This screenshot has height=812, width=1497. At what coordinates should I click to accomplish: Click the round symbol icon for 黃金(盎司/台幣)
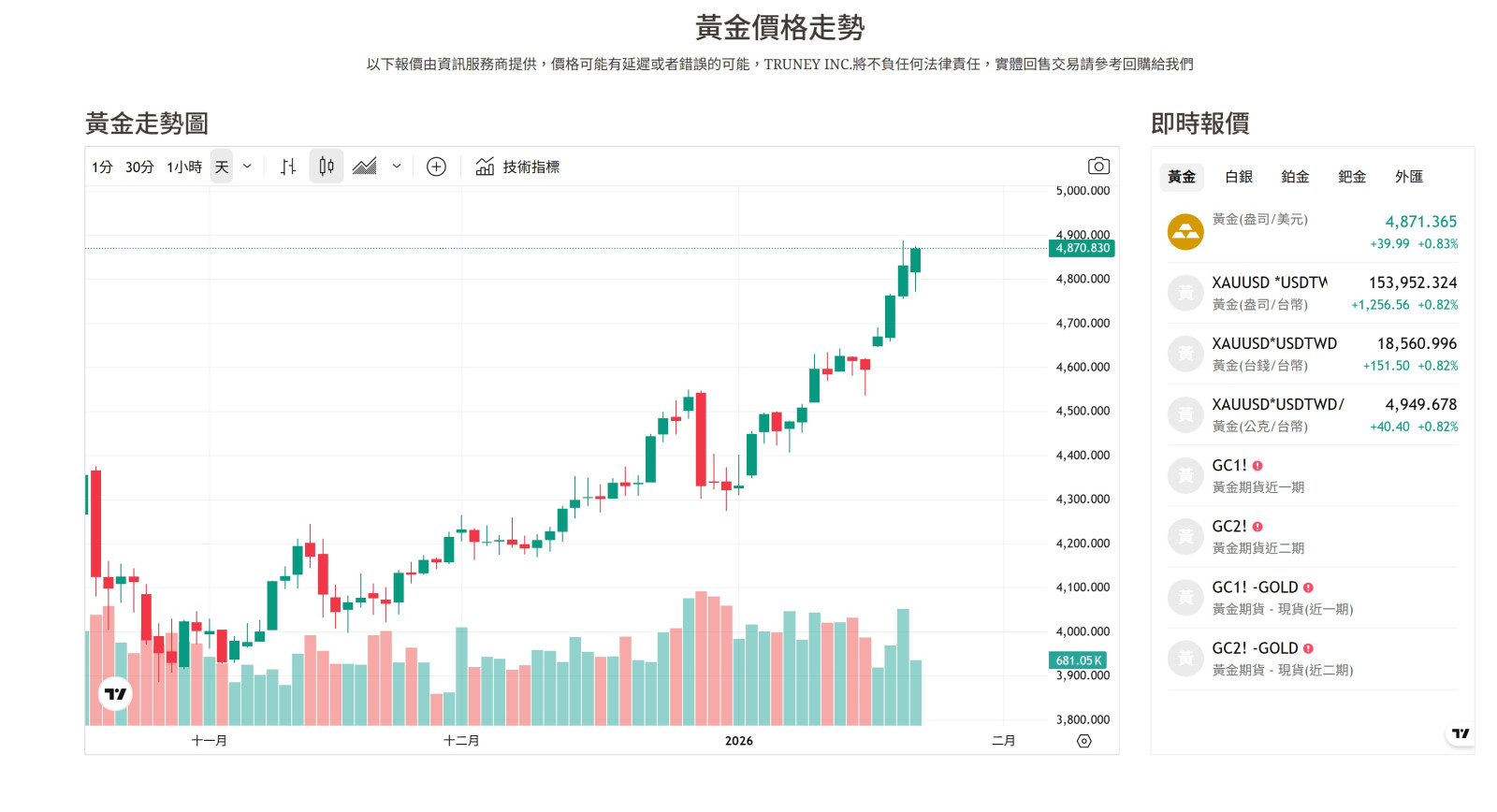pyautogui.click(x=1185, y=293)
